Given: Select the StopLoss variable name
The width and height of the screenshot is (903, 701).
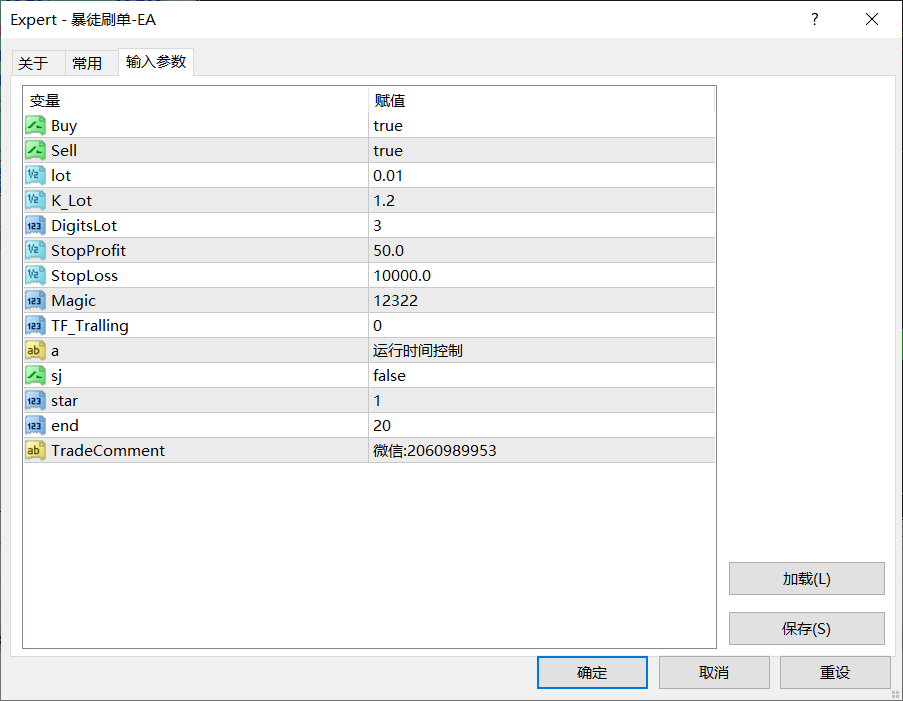Looking at the screenshot, I should tap(84, 275).
